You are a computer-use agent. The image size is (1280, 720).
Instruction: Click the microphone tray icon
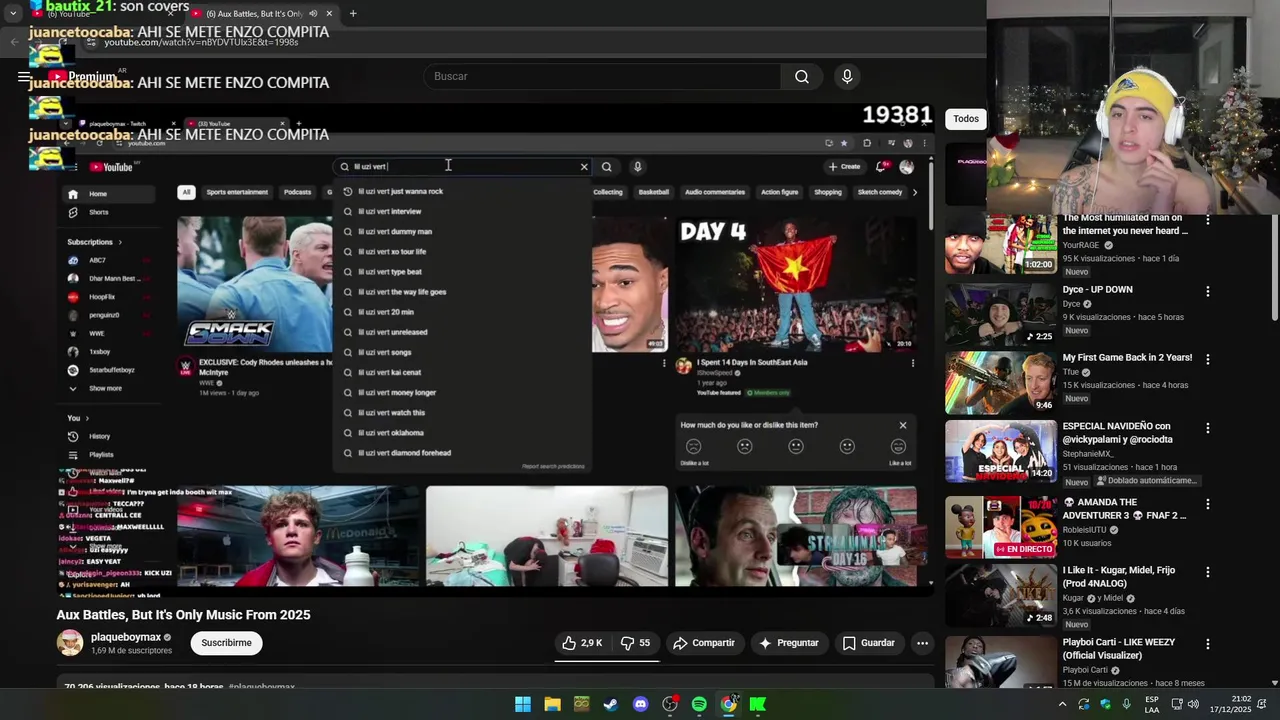[x=1126, y=704]
